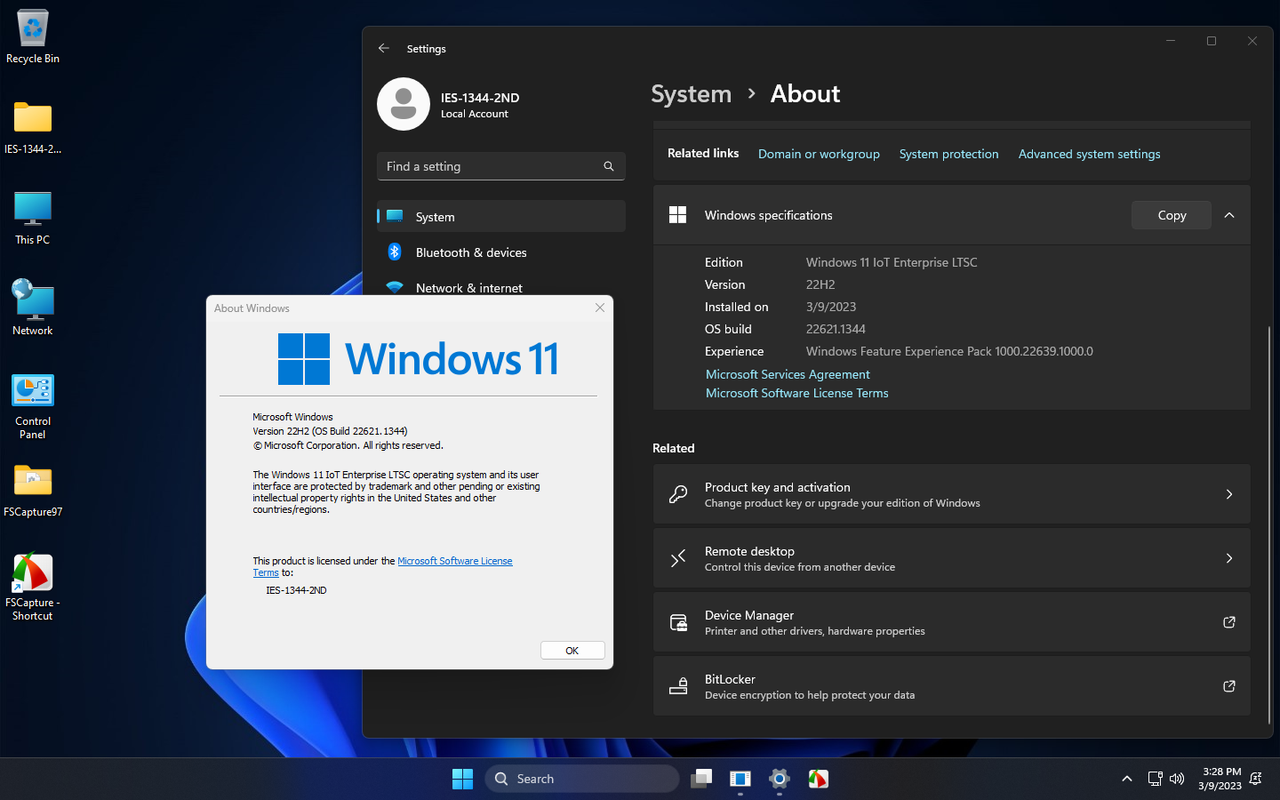Close the About Windows dialog
Screen dimensions: 1280x800
pyautogui.click(x=600, y=308)
